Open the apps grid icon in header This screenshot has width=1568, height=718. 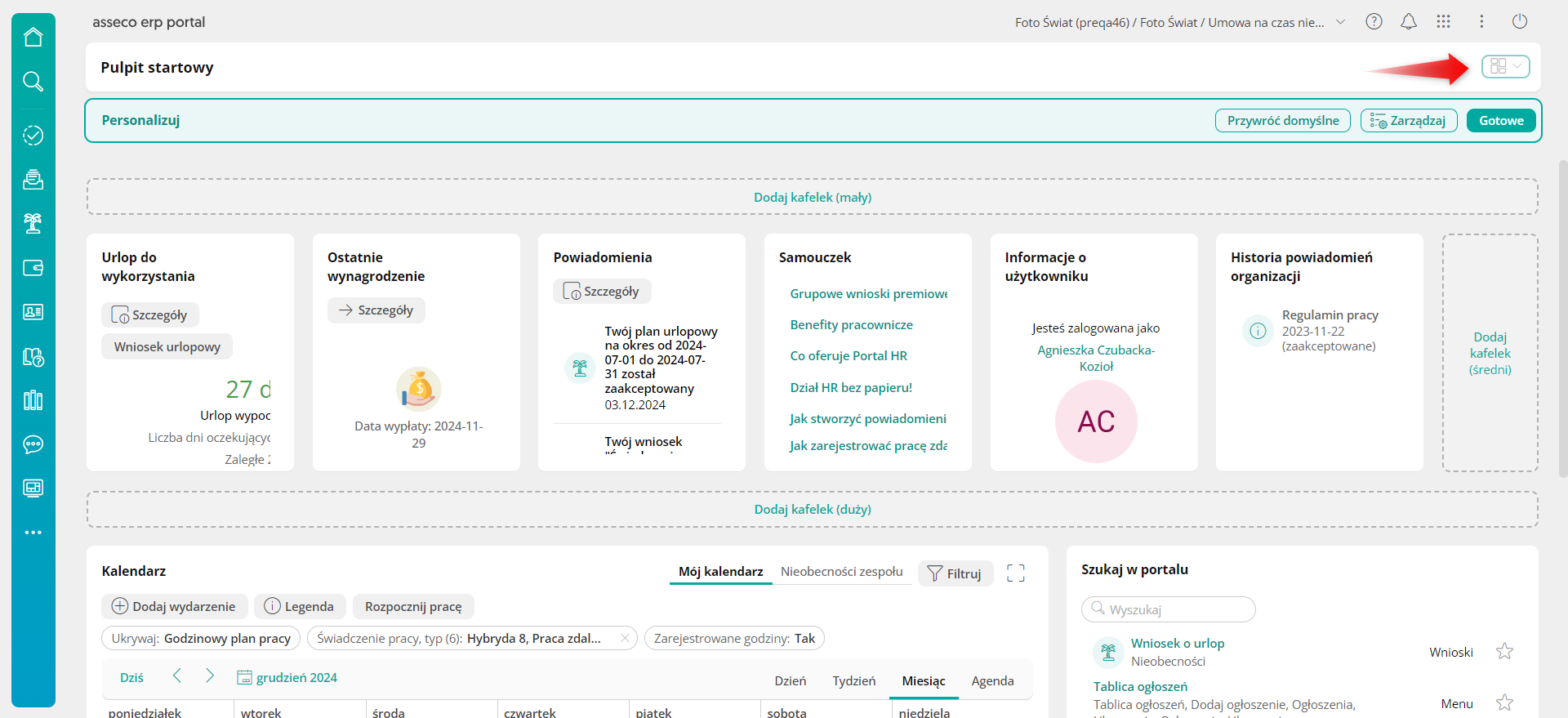click(1444, 22)
